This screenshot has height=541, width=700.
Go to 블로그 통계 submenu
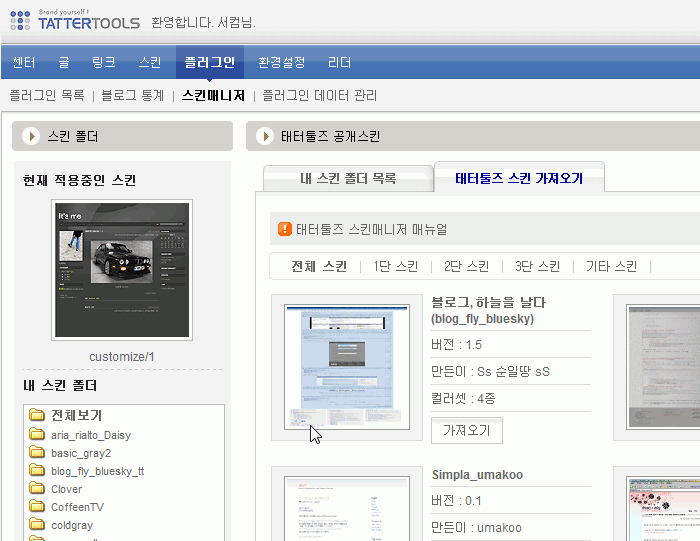[133, 95]
